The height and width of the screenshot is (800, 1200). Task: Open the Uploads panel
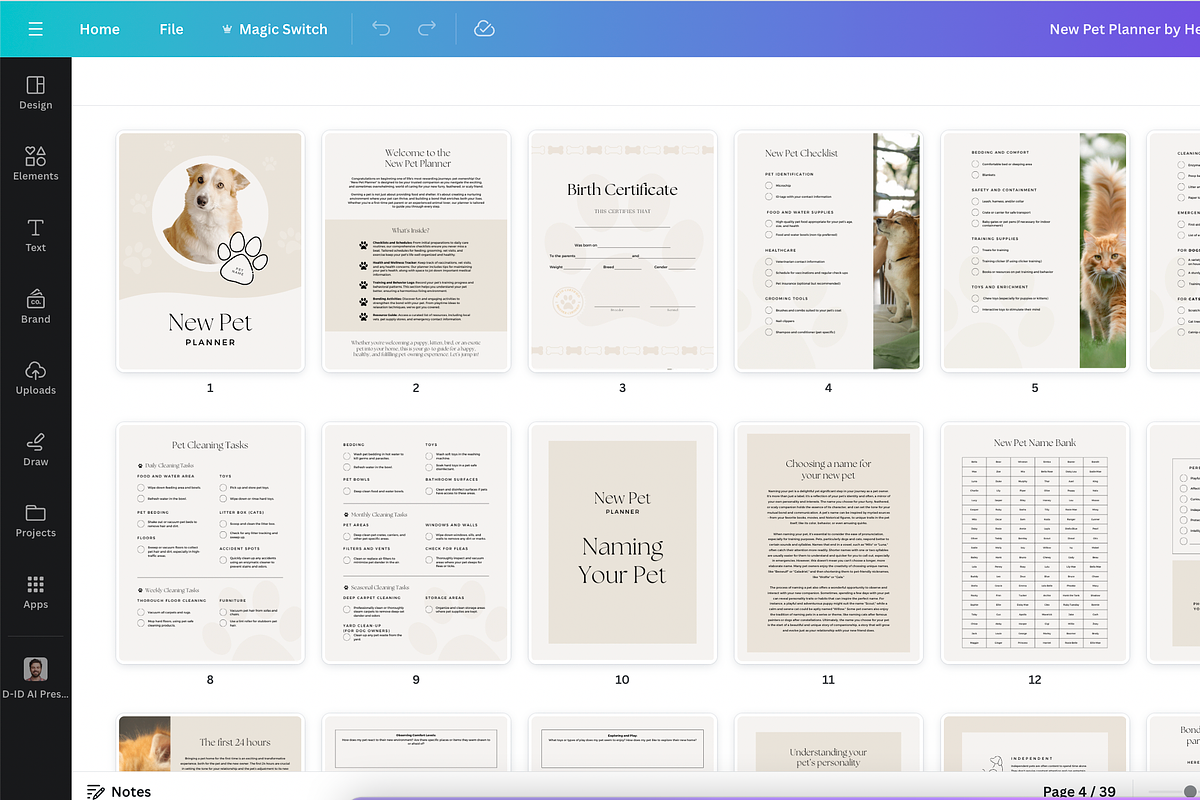point(36,378)
